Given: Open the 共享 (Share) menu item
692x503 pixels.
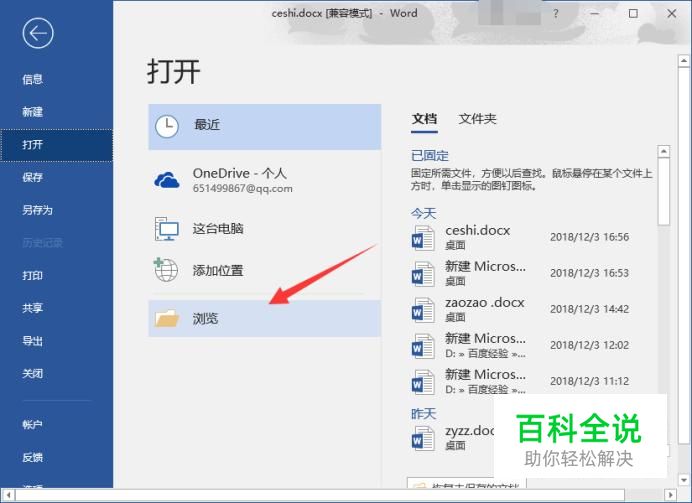Looking at the screenshot, I should click(56, 308).
